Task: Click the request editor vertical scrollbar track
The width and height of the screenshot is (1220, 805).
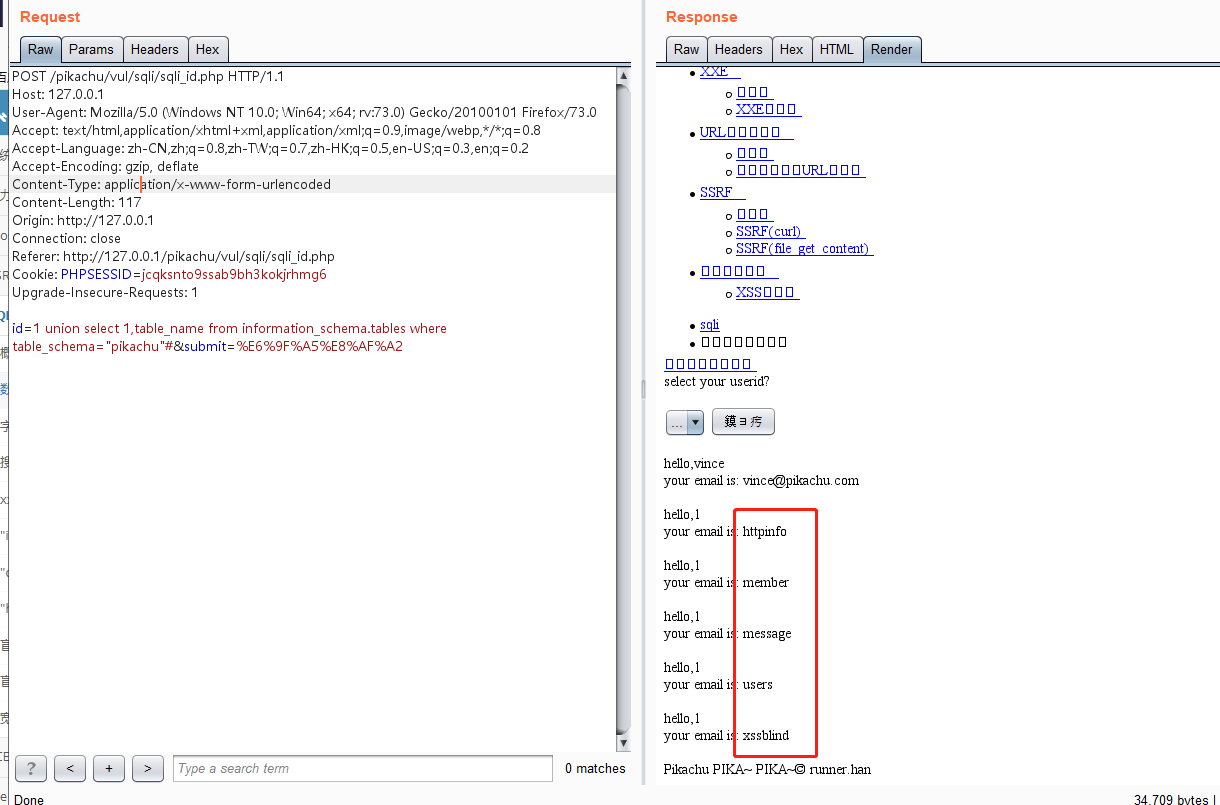Action: tap(624, 409)
